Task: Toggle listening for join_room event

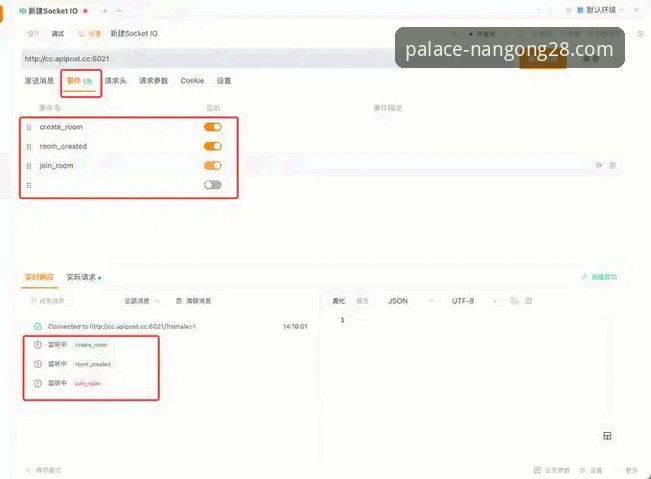Action: tap(213, 166)
